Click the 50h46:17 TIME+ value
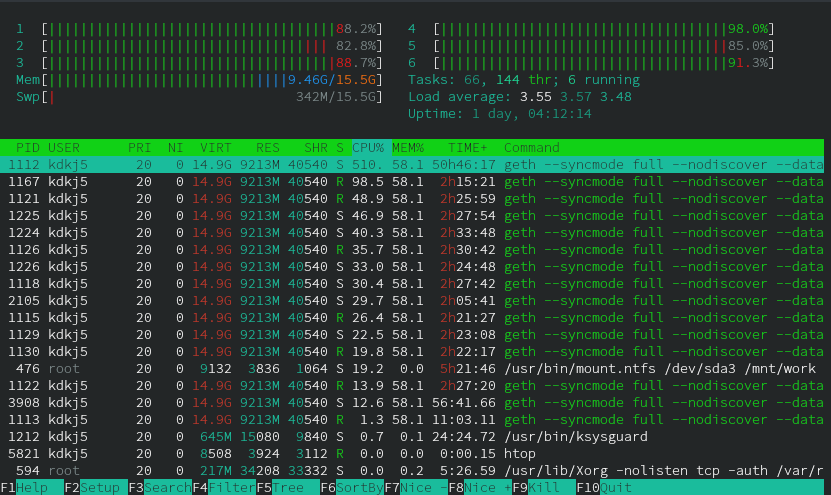This screenshot has width=831, height=495. (464, 165)
